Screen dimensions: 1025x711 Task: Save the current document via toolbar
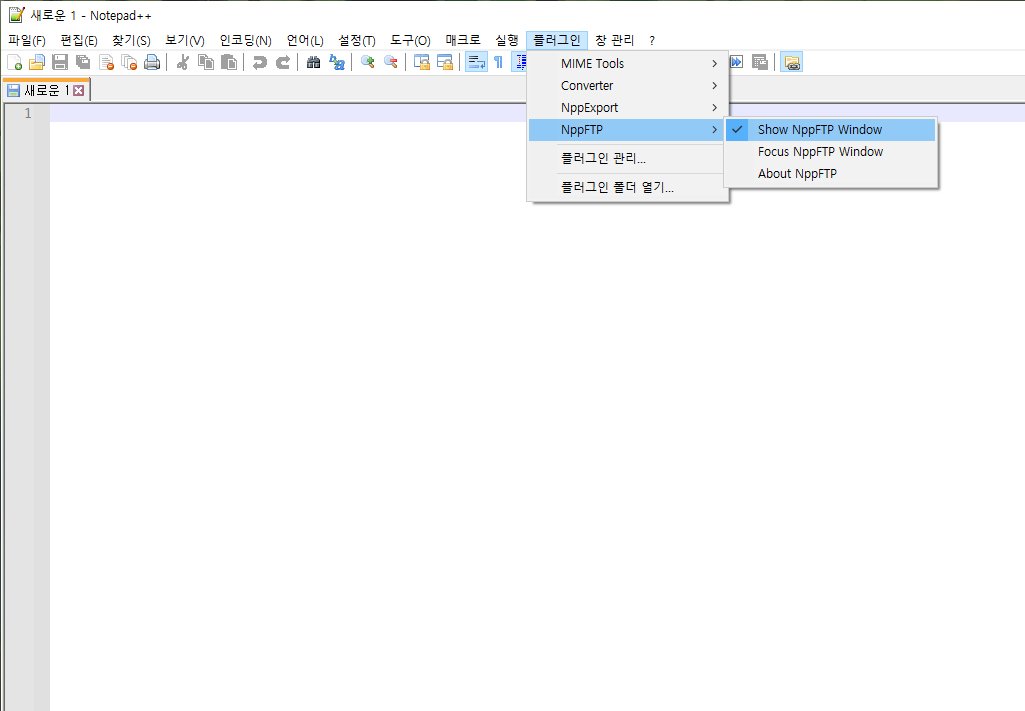tap(60, 63)
